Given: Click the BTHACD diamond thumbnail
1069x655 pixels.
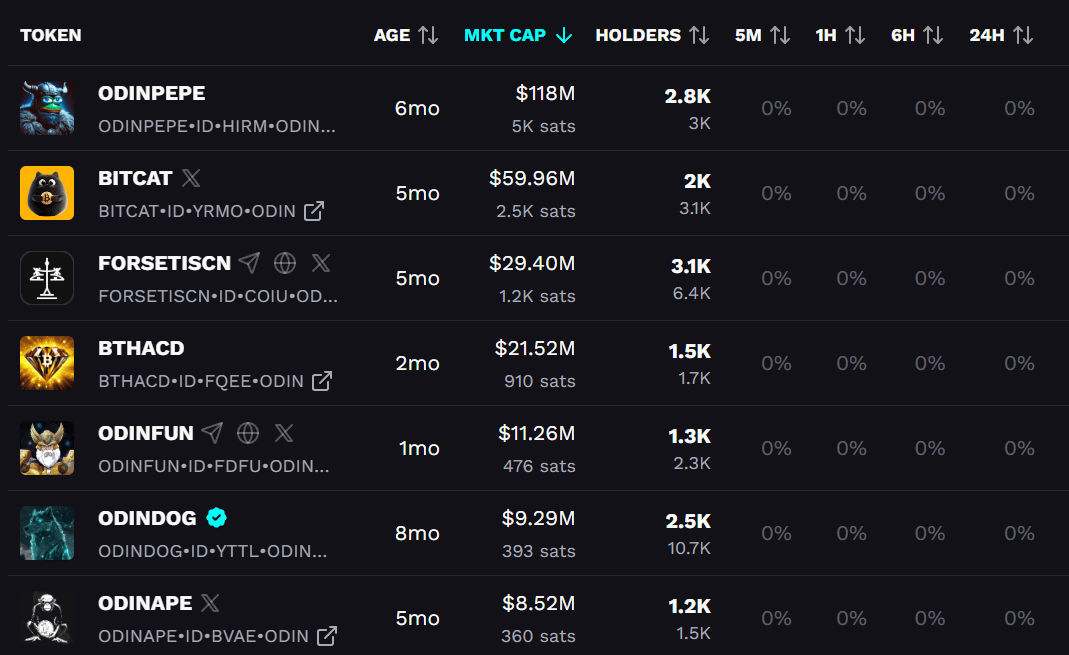Looking at the screenshot, I should click(47, 363).
